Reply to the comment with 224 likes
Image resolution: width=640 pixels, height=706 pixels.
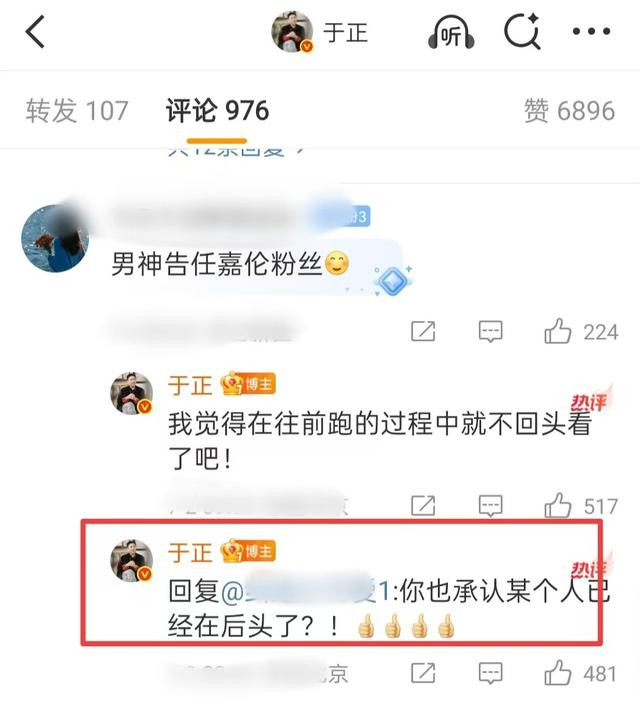pos(490,332)
